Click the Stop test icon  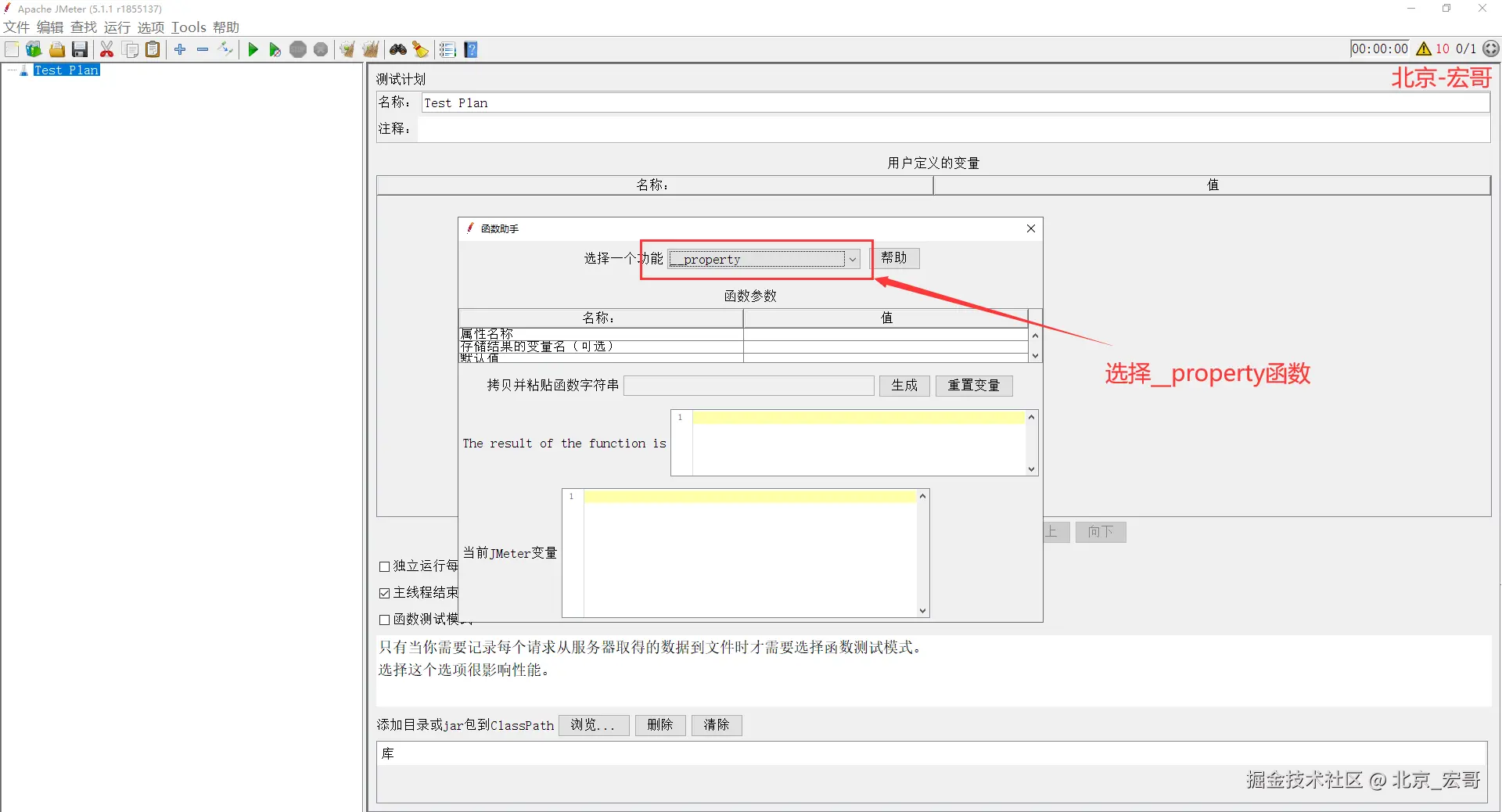(298, 49)
